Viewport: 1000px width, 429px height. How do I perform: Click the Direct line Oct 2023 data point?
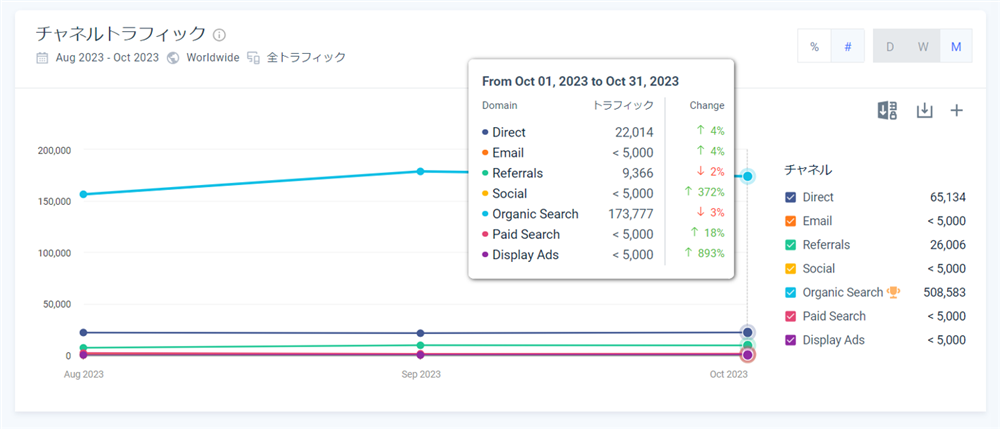click(747, 332)
